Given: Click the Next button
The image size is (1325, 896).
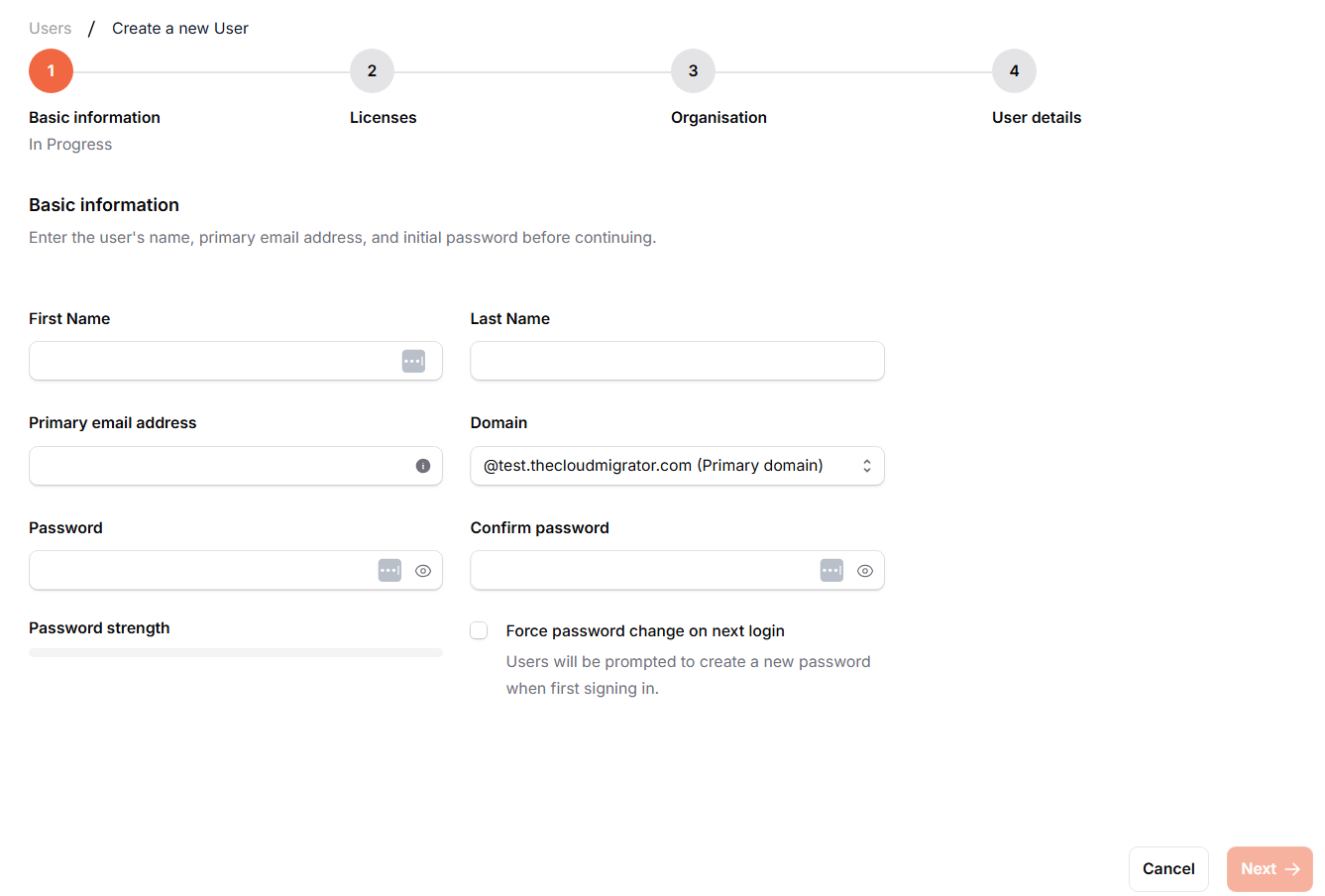Looking at the screenshot, I should 1270,869.
